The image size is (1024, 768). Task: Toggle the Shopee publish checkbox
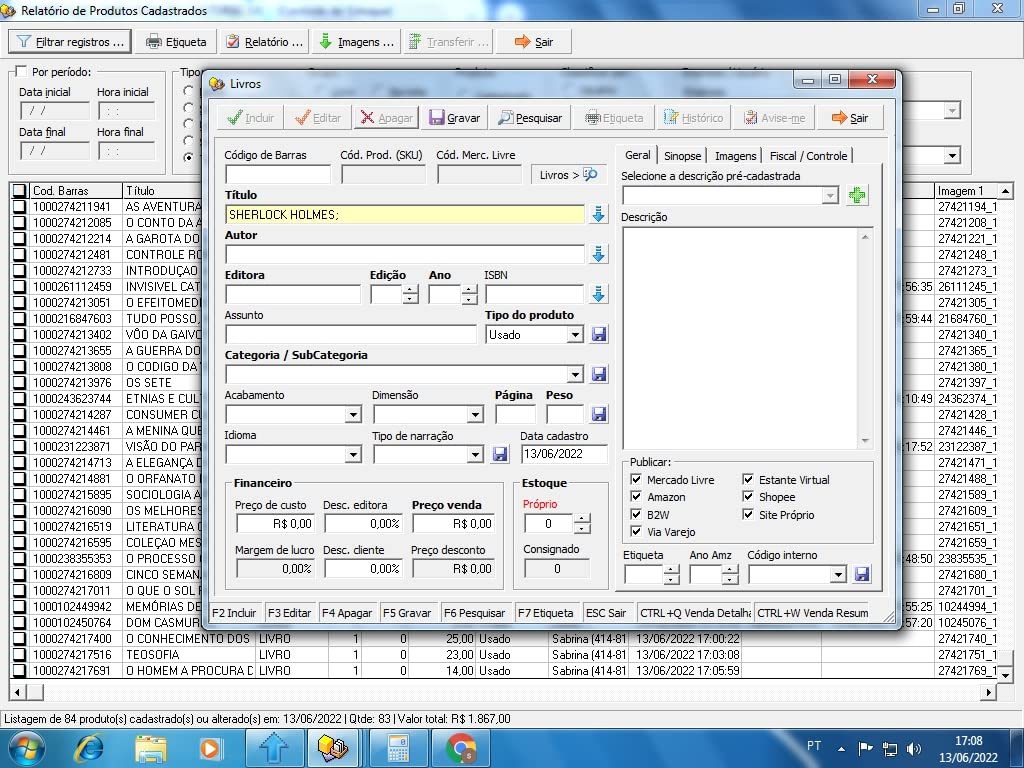[748, 497]
